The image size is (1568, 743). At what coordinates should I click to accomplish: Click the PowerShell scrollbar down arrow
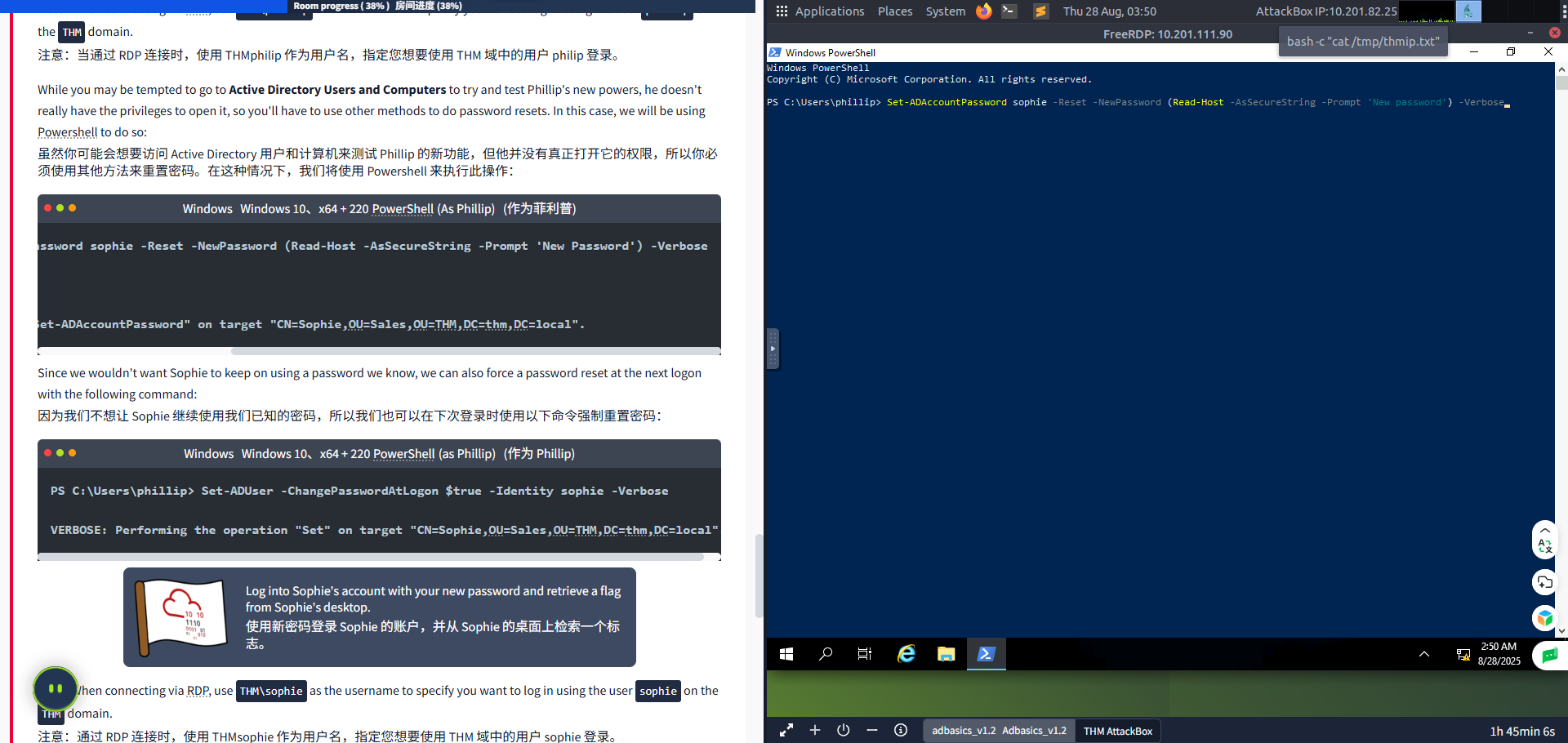click(1561, 630)
